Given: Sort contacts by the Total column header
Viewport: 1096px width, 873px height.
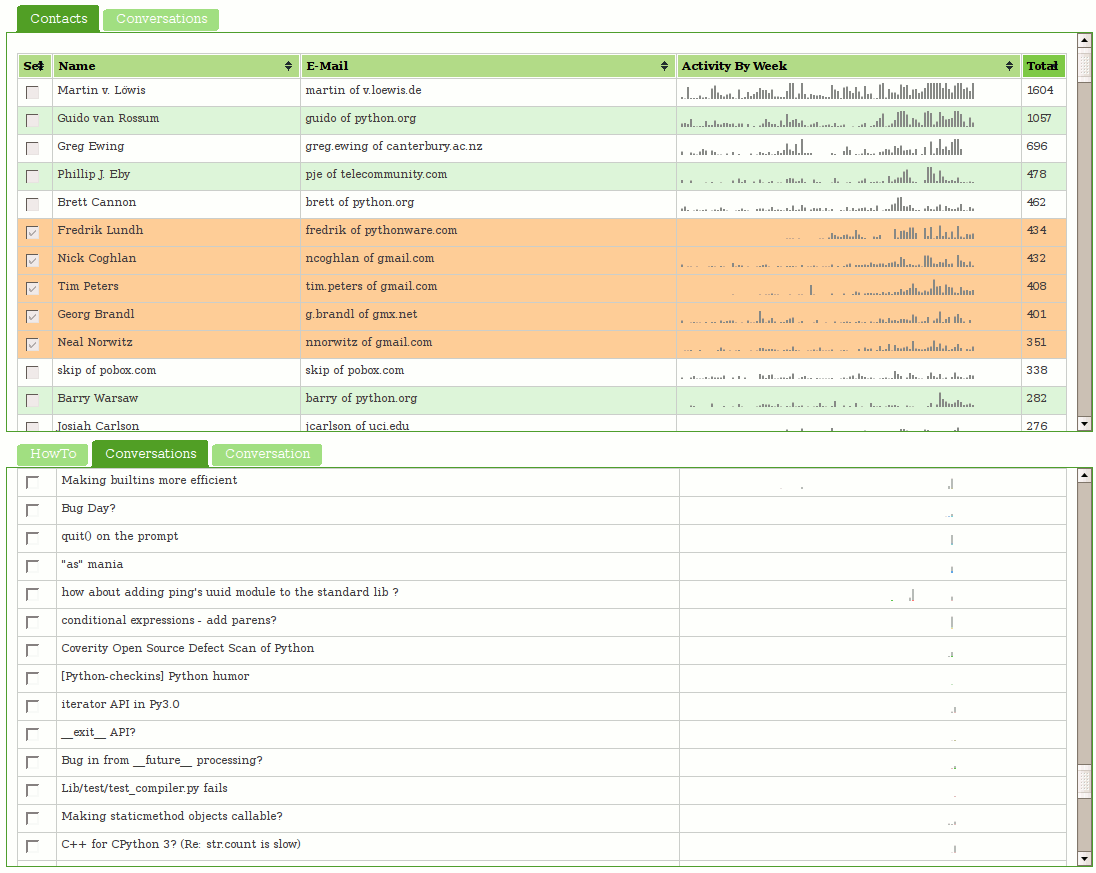Looking at the screenshot, I should 1043,66.
